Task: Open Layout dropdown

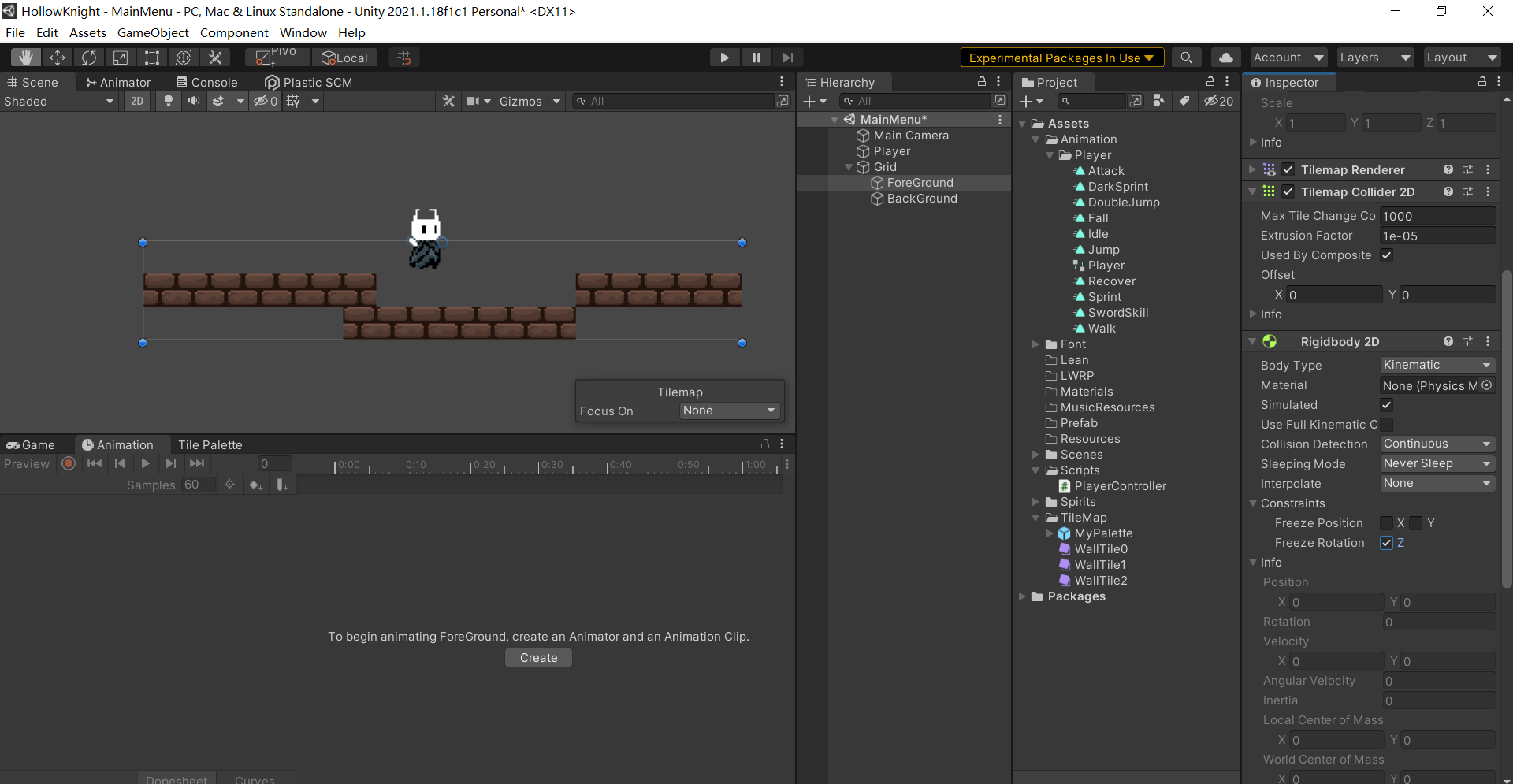Action: pyautogui.click(x=1462, y=58)
